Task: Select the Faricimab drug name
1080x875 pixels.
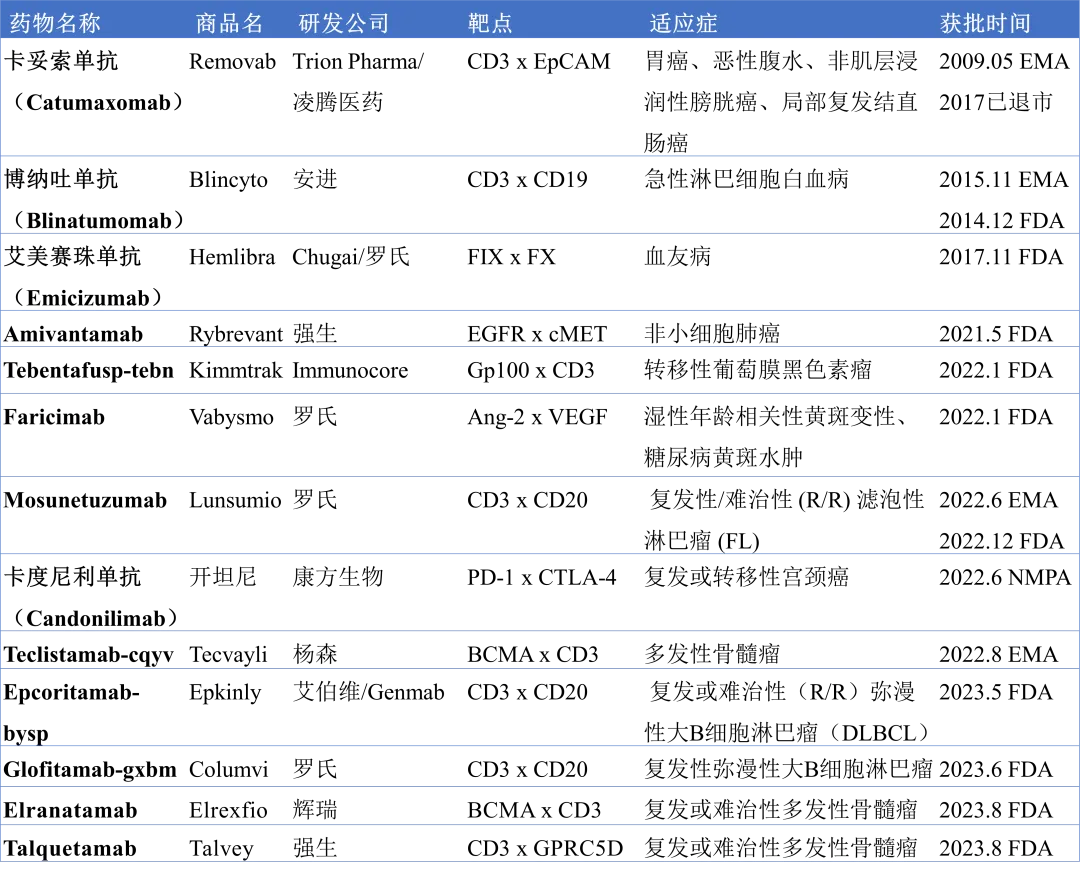Action: point(54,417)
